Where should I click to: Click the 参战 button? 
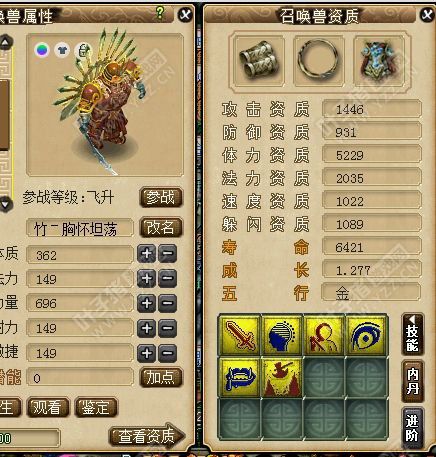click(x=161, y=197)
